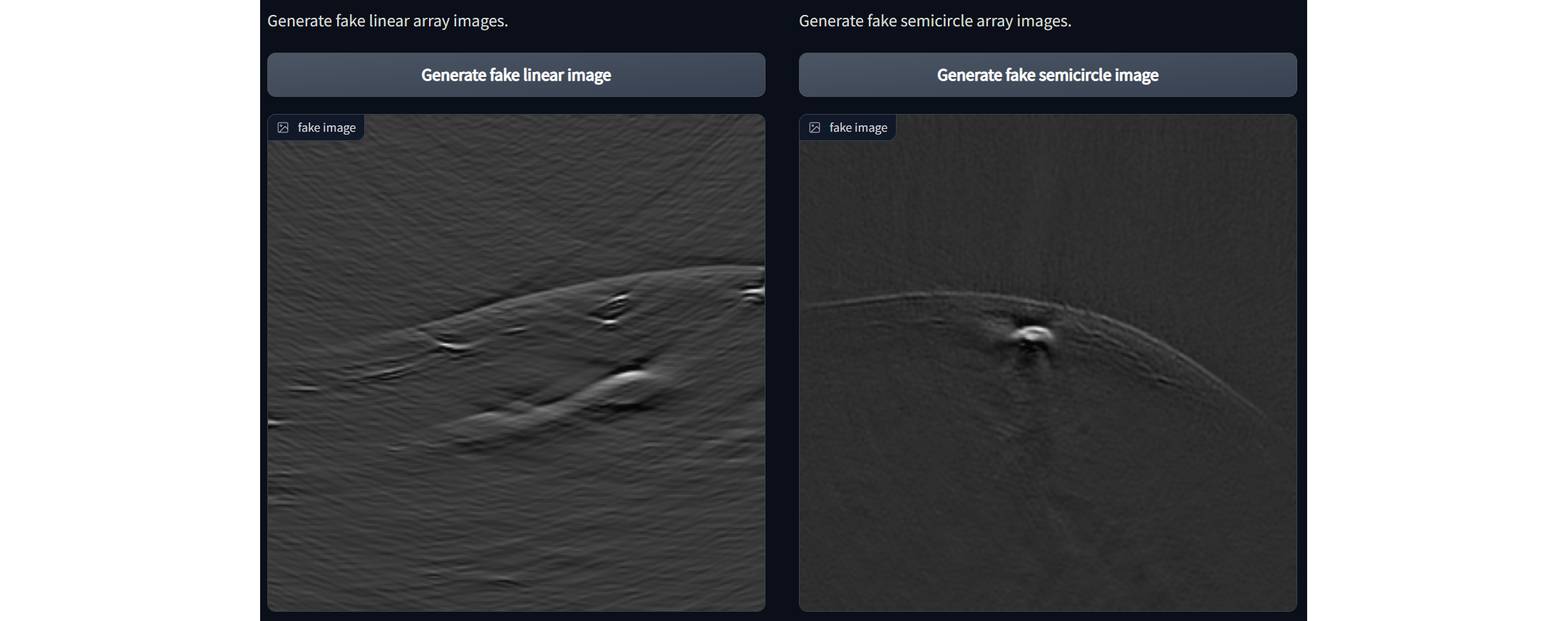Select the 'fake image' label text above the linear output

point(326,127)
